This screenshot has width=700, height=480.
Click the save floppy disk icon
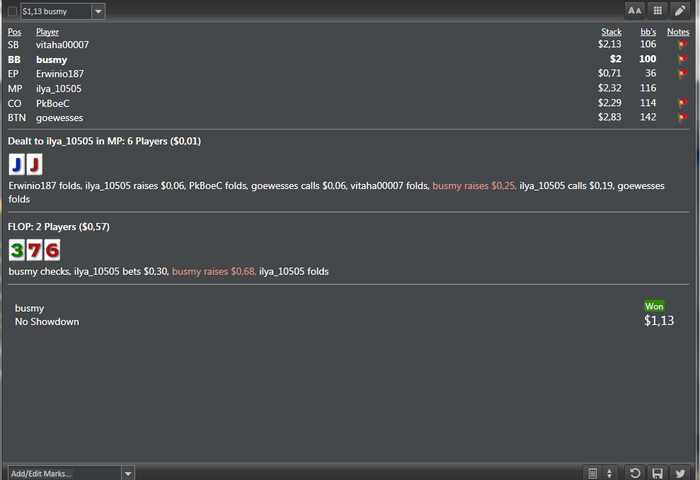657,473
